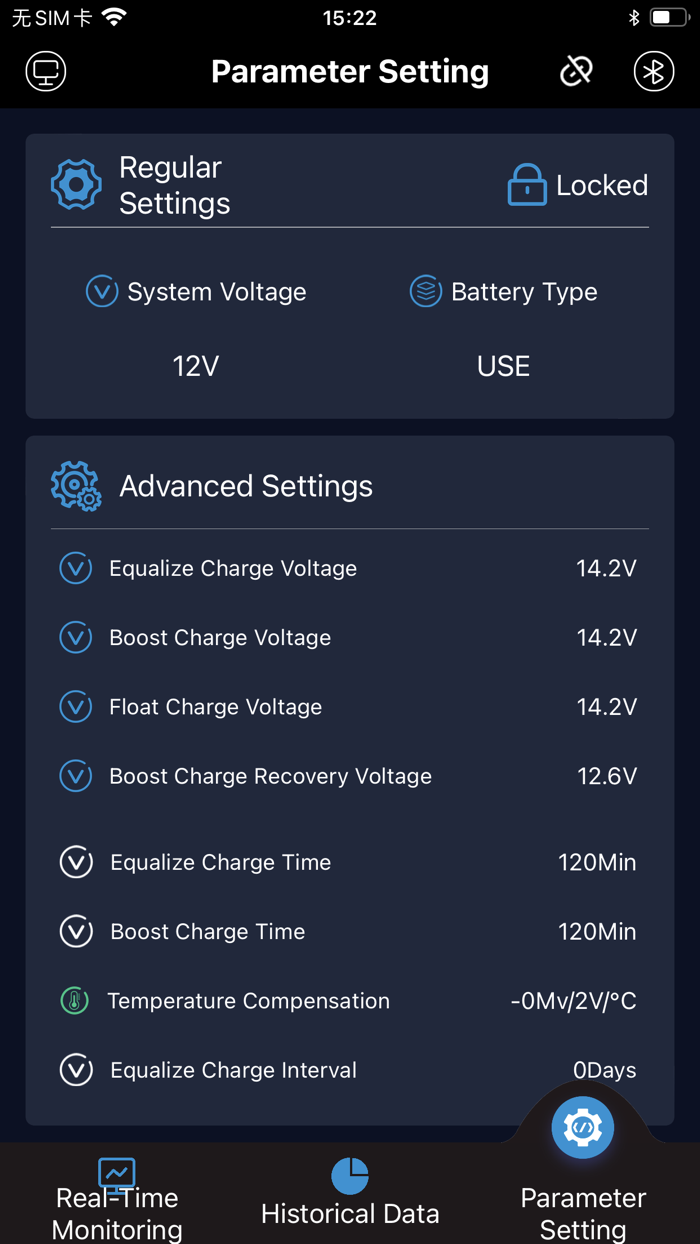700x1244 pixels.
Task: Edit the Float Charge Voltage 14.2V value
Action: (x=607, y=706)
